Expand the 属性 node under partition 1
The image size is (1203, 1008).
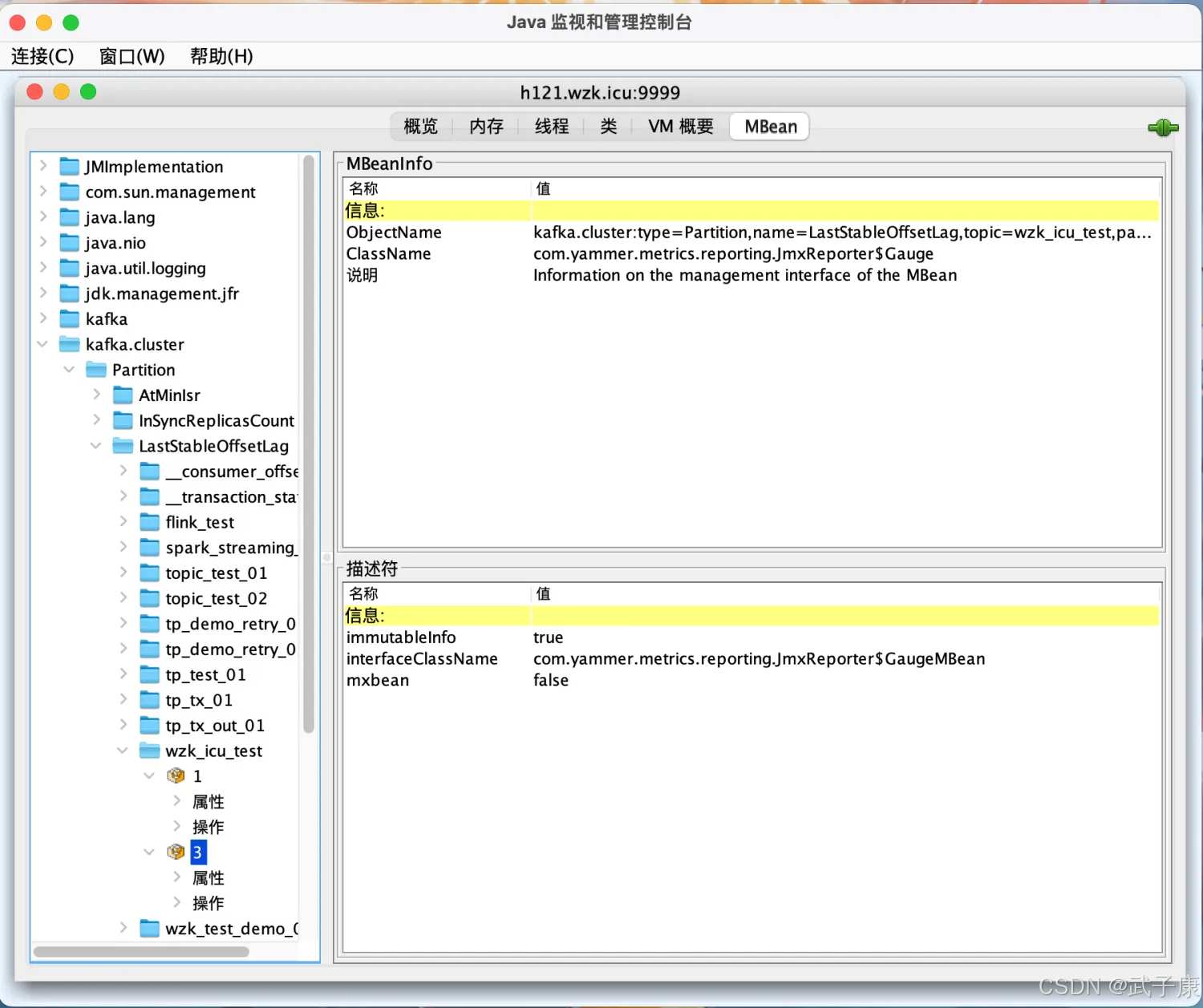(176, 801)
